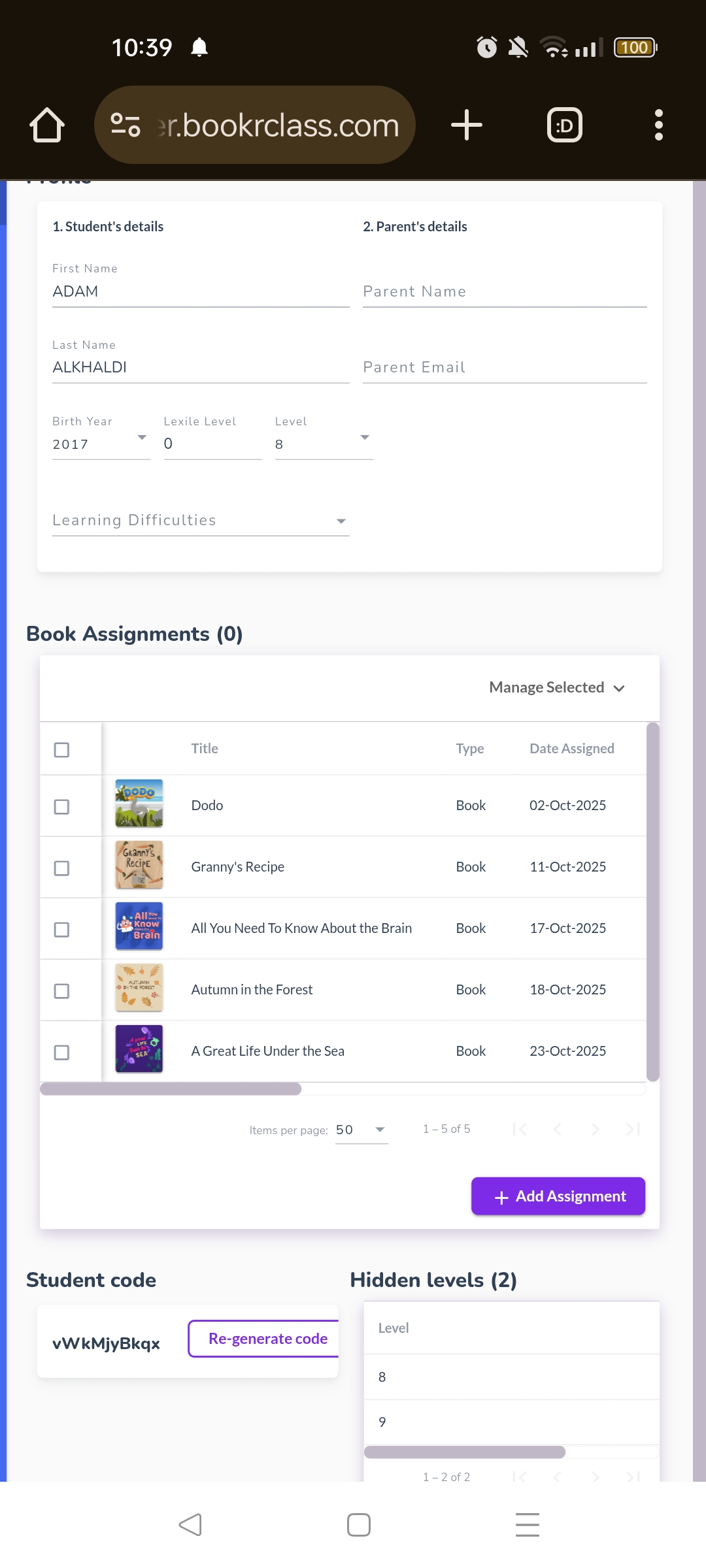
Task: Check the Dodo book checkbox
Action: 61,807
